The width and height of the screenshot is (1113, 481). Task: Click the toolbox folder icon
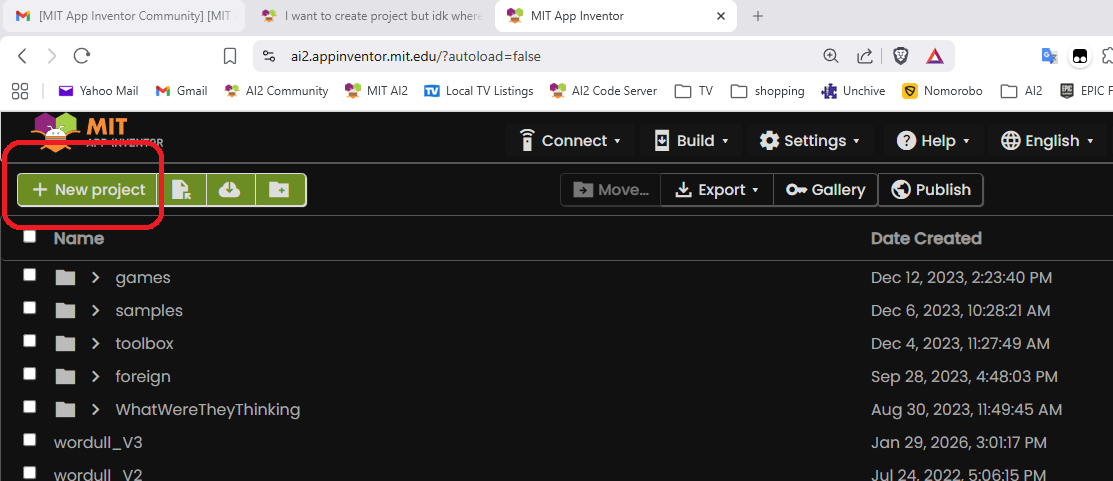pos(65,343)
